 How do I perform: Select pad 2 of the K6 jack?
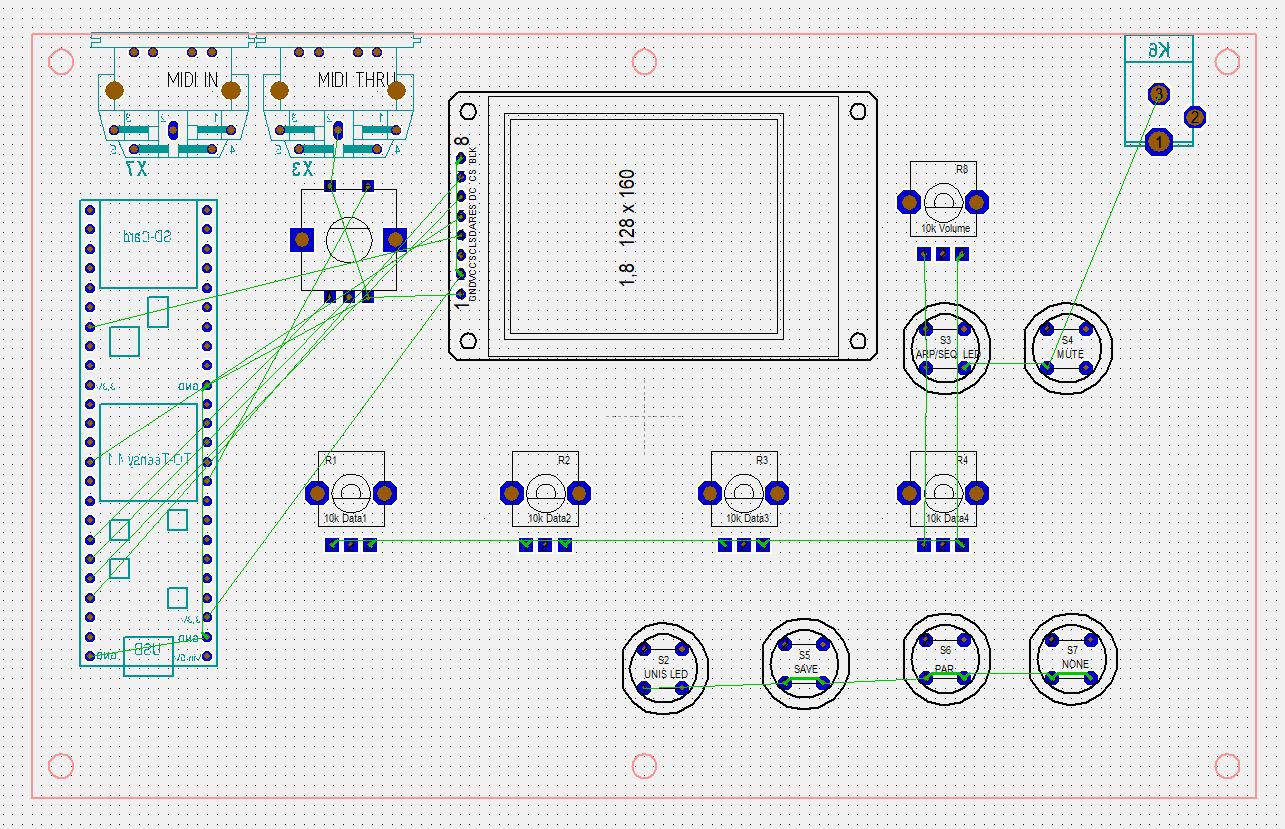point(1195,117)
